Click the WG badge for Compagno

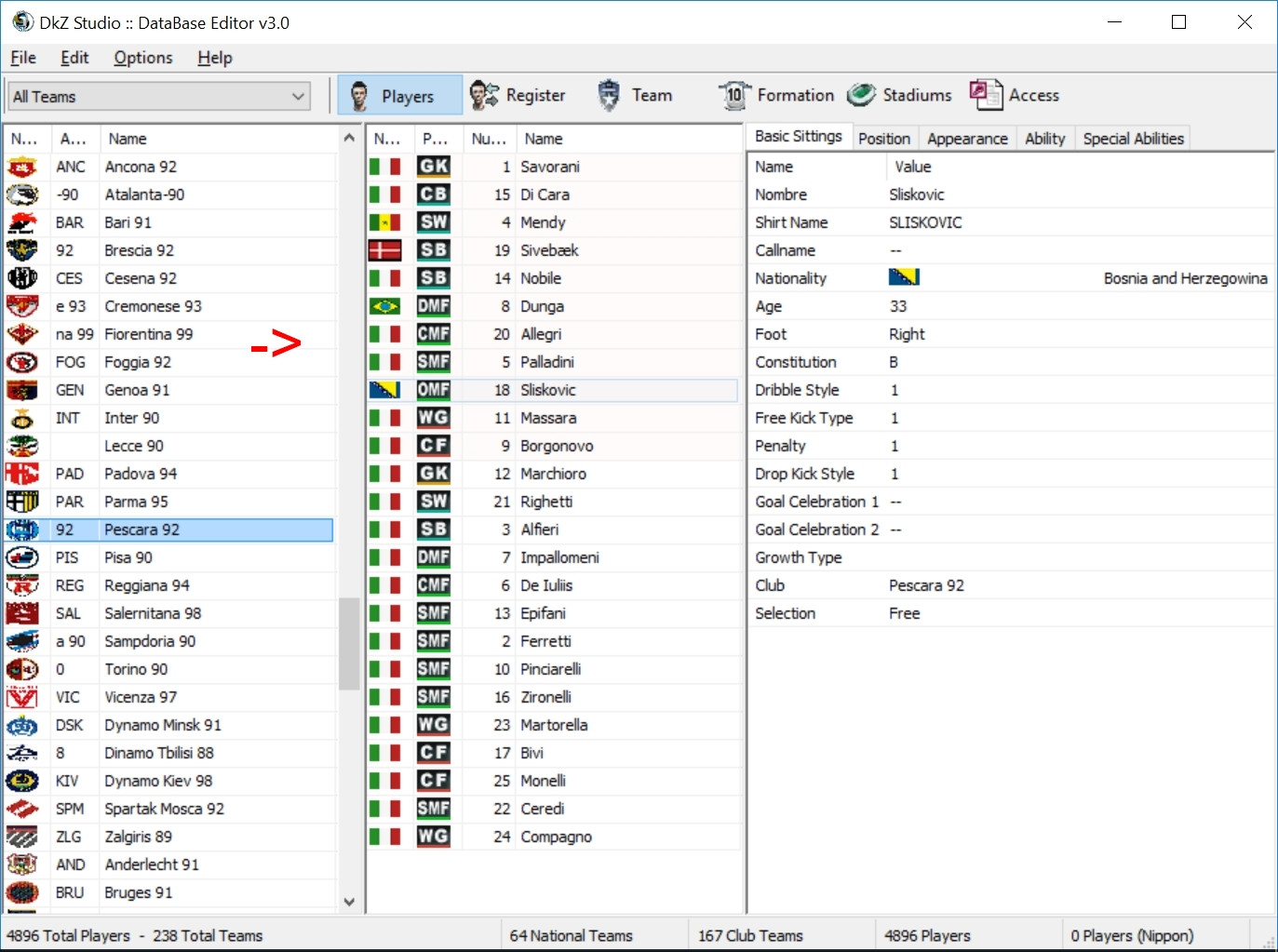434,837
